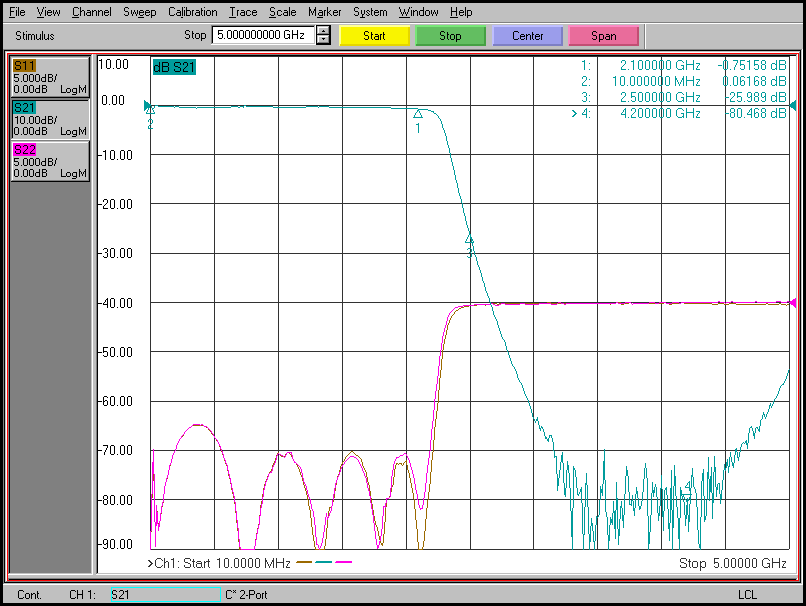The image size is (806, 606).
Task: Click the LCL status indicator
Action: pyautogui.click(x=747, y=595)
